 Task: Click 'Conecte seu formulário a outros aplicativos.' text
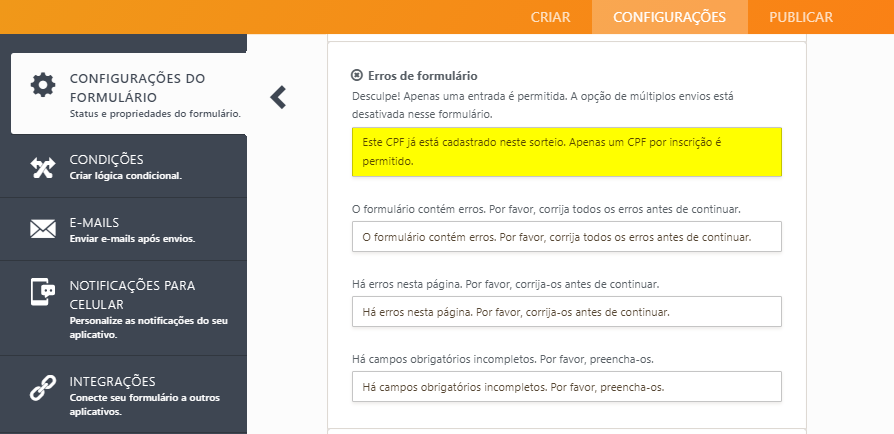(145, 404)
